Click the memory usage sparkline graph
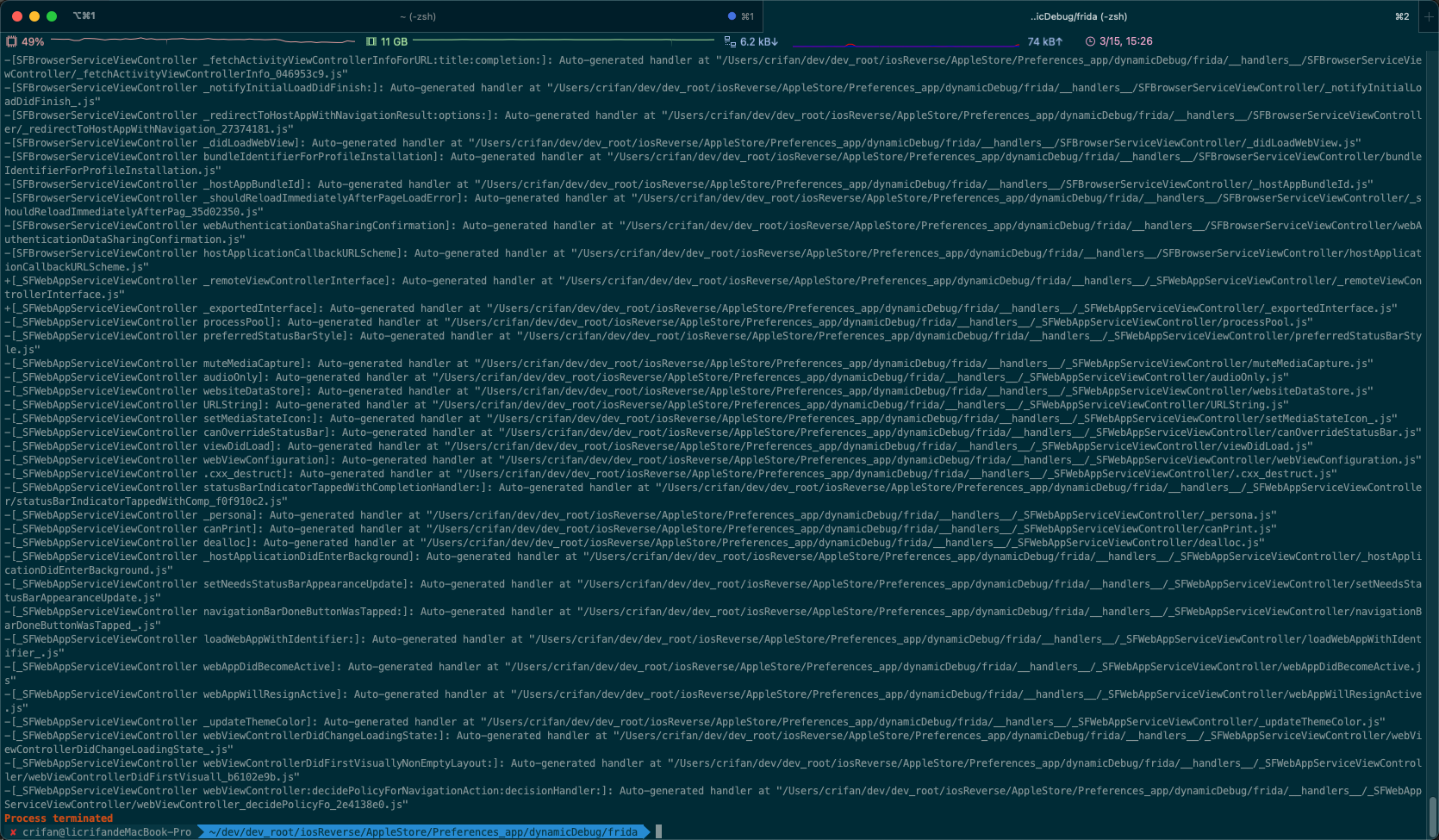Viewport: 1439px width, 840px height. (x=564, y=40)
